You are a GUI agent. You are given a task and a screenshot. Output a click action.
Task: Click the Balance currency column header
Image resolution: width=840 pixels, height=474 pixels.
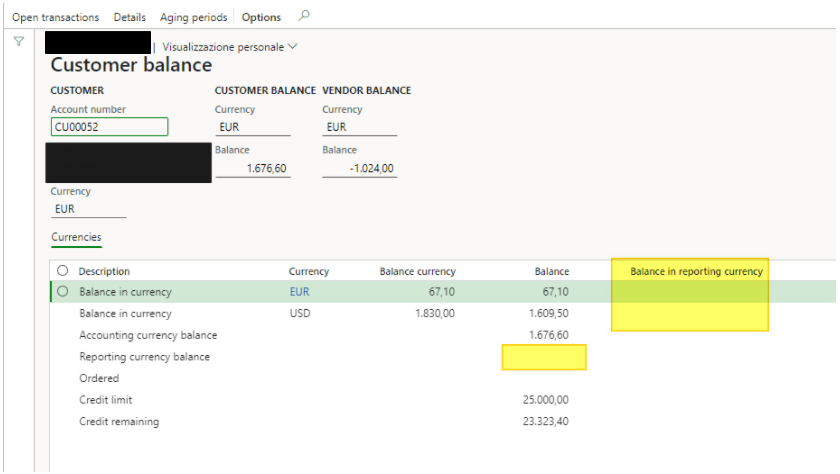pyautogui.click(x=417, y=271)
